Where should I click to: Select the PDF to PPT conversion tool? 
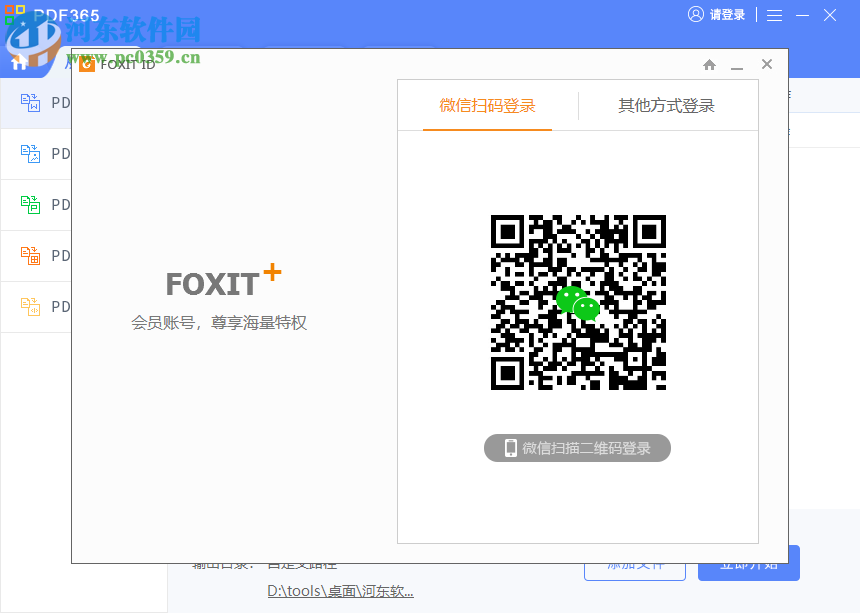click(40, 204)
